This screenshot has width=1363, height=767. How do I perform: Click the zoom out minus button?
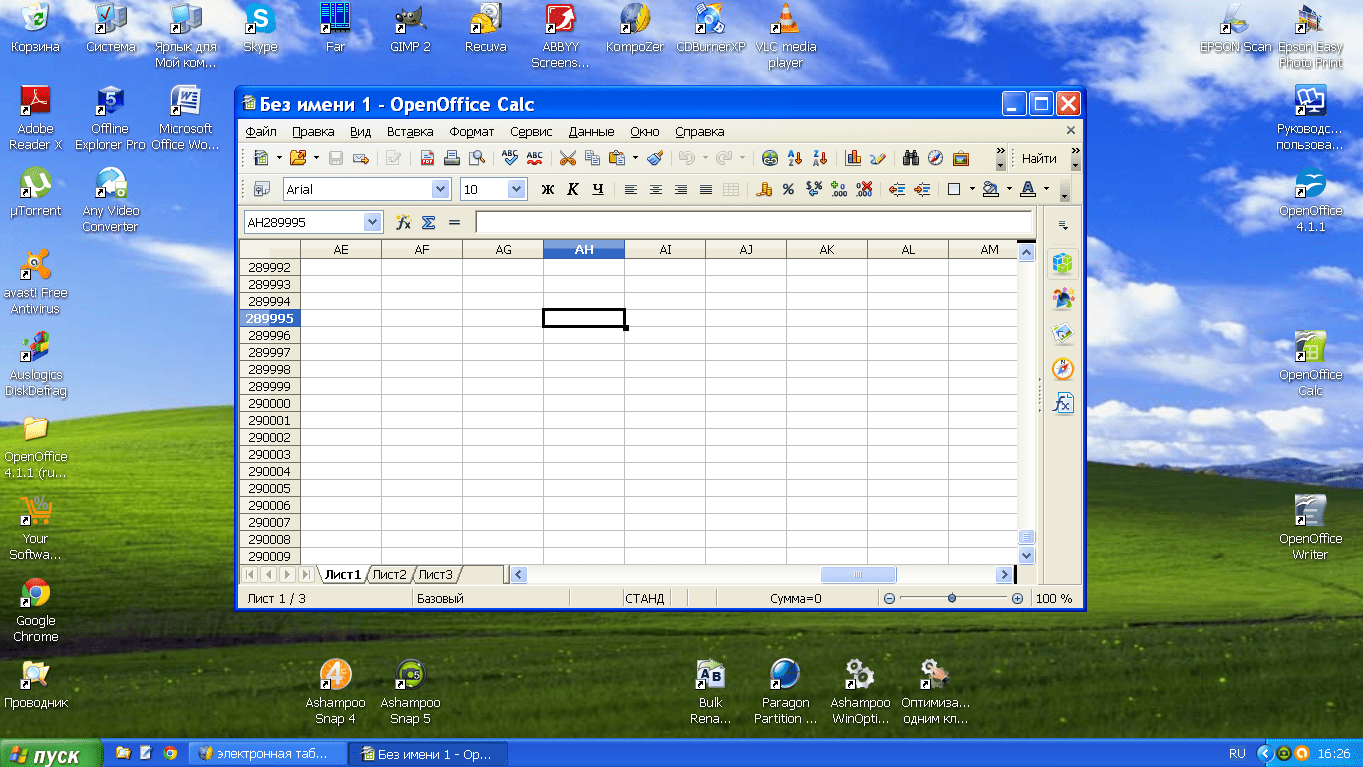click(889, 598)
